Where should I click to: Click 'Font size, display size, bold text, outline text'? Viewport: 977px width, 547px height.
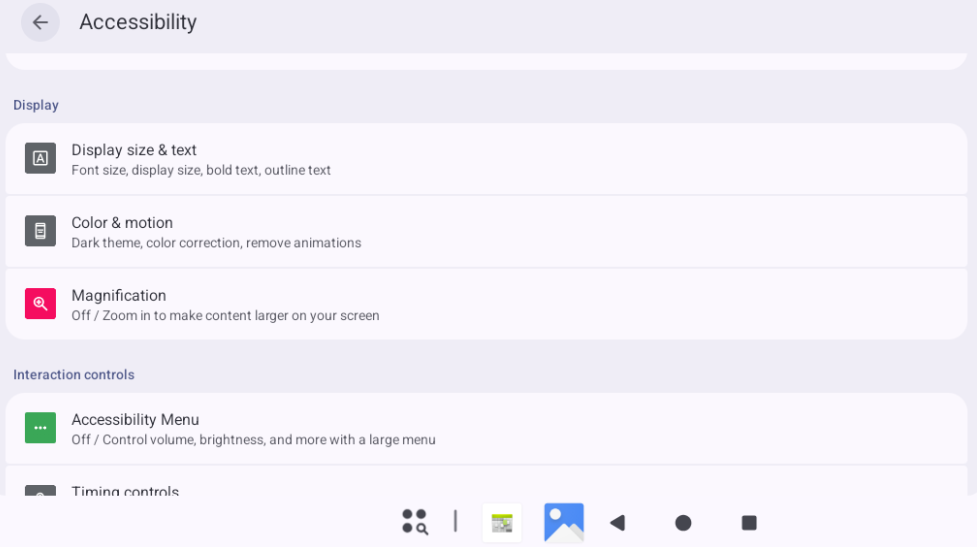[201, 170]
